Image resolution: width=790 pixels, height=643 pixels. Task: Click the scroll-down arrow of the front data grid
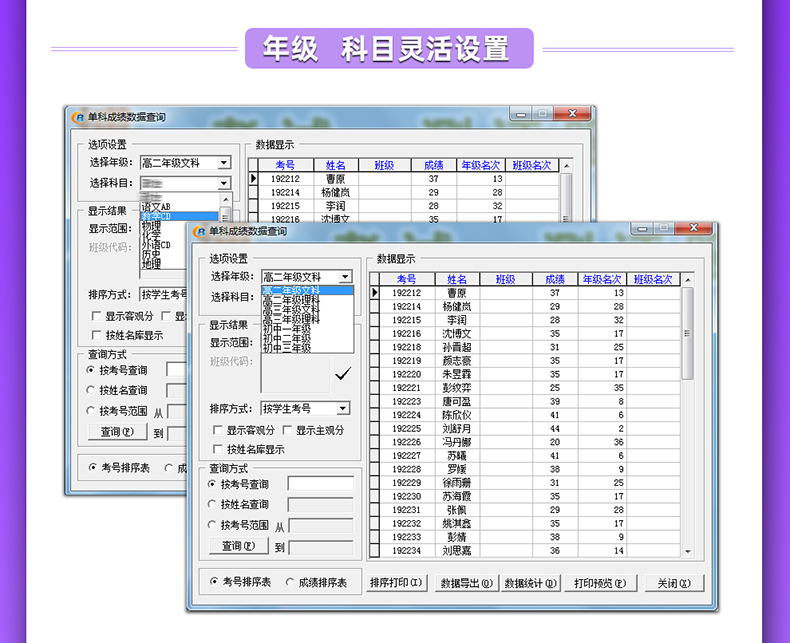pos(687,551)
